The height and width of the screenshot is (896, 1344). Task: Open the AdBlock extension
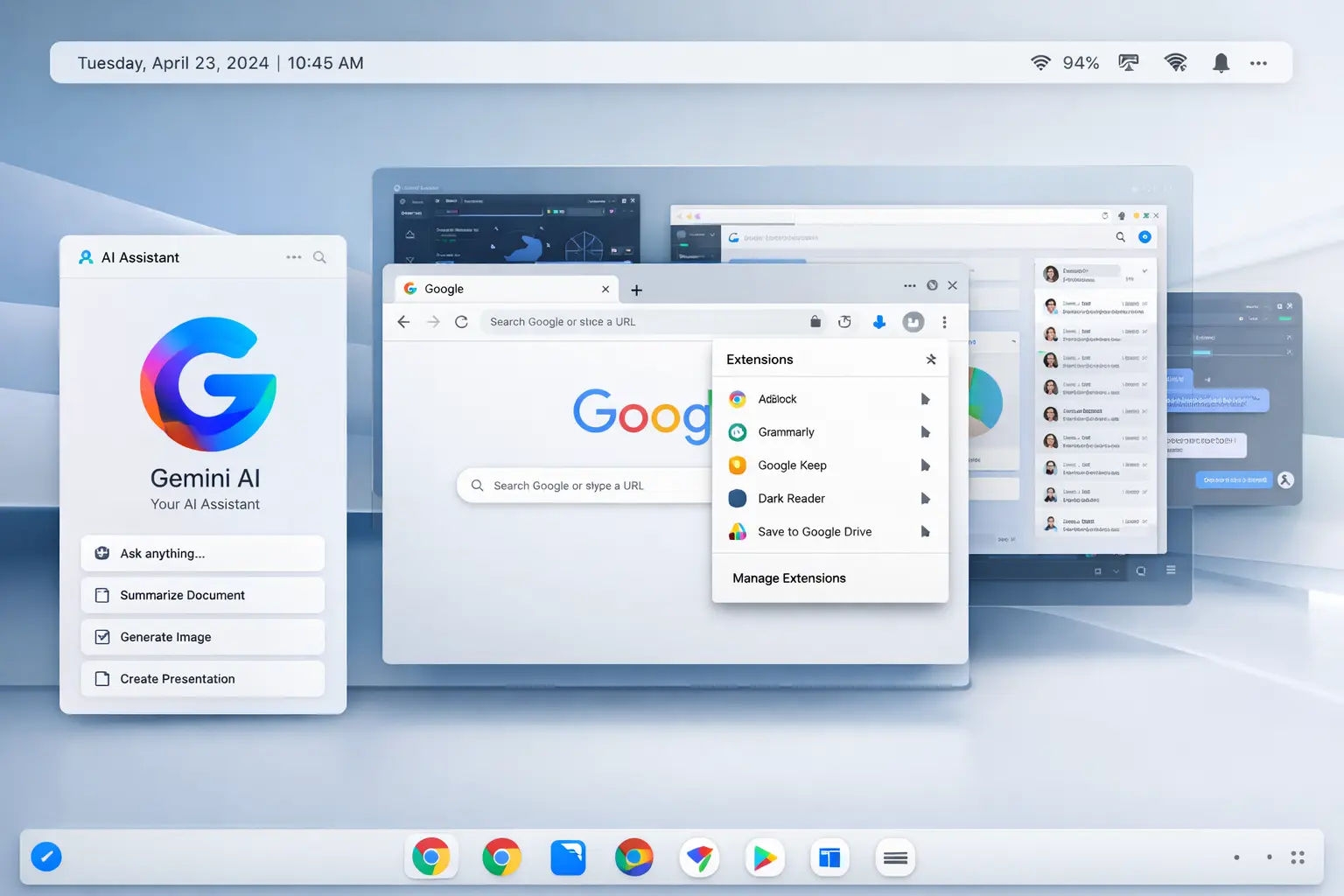[x=777, y=399]
